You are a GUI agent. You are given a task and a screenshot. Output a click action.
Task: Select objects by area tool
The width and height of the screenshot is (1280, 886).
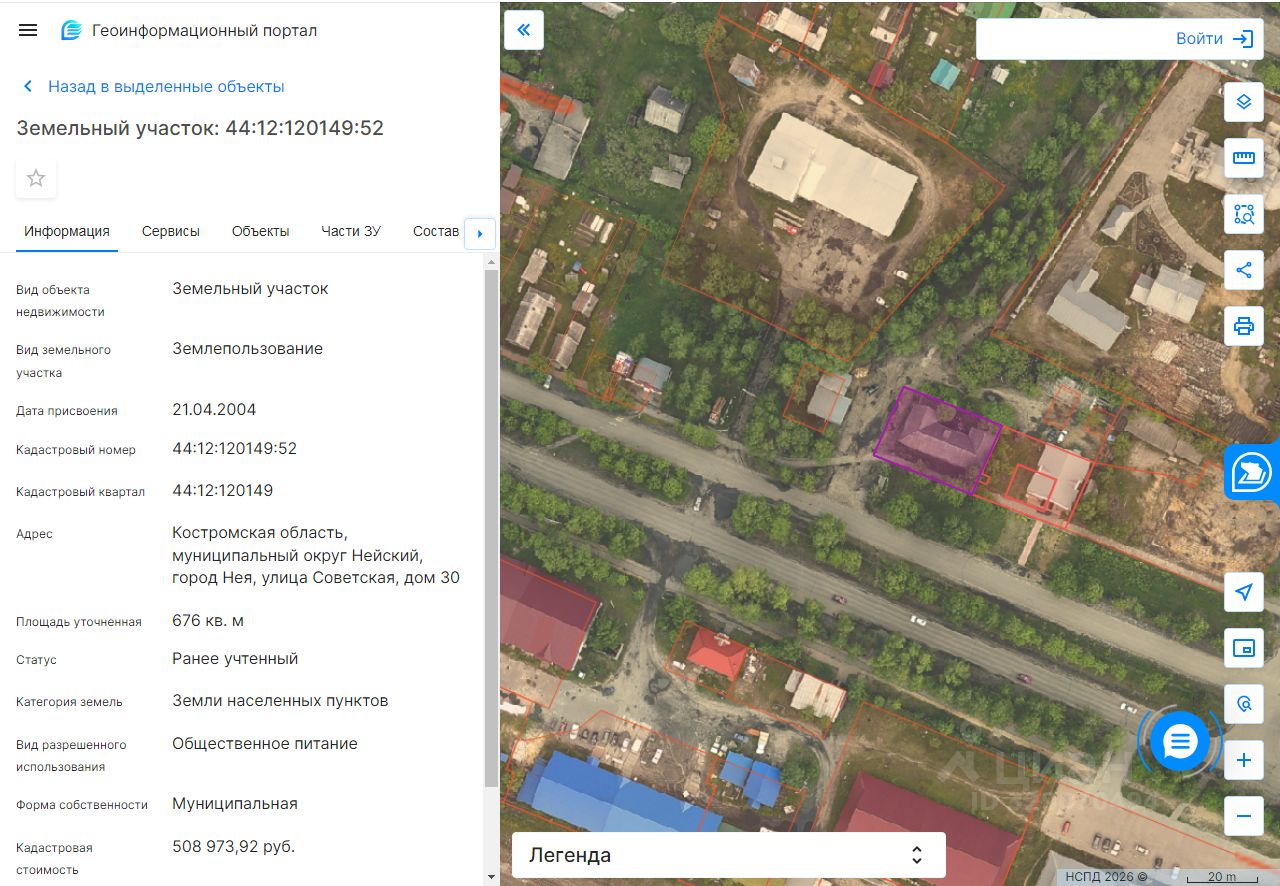pos(1244,214)
